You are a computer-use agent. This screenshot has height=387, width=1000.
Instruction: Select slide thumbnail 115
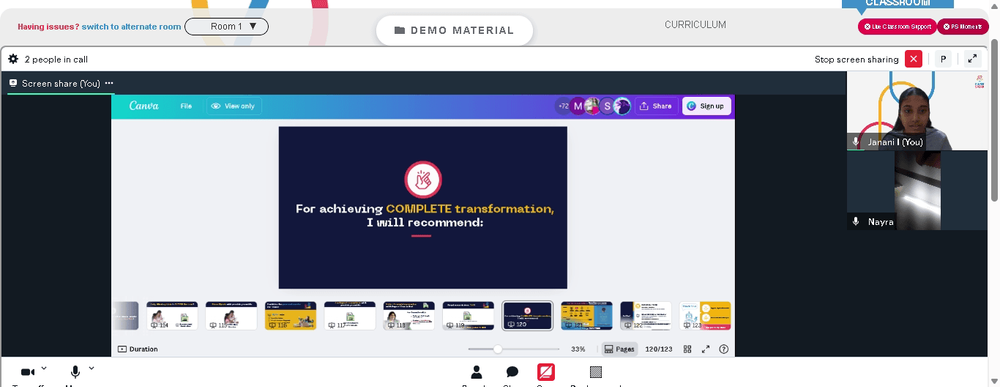pyautogui.click(x=231, y=316)
